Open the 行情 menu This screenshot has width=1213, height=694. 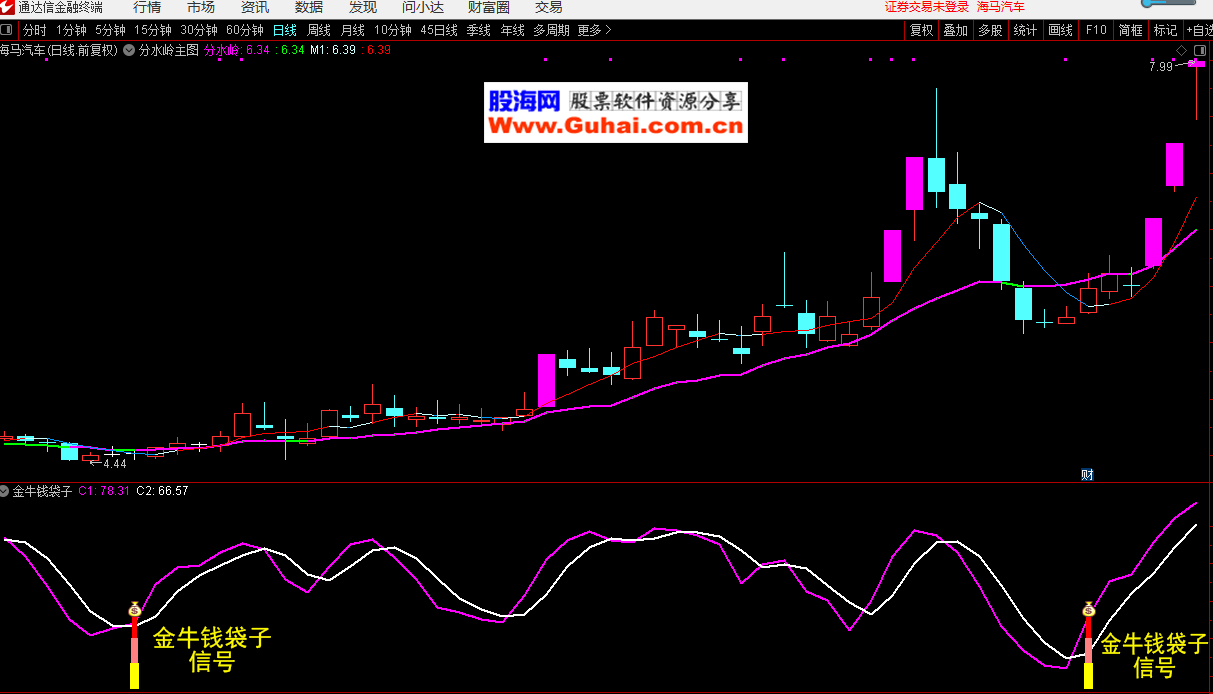(147, 7)
